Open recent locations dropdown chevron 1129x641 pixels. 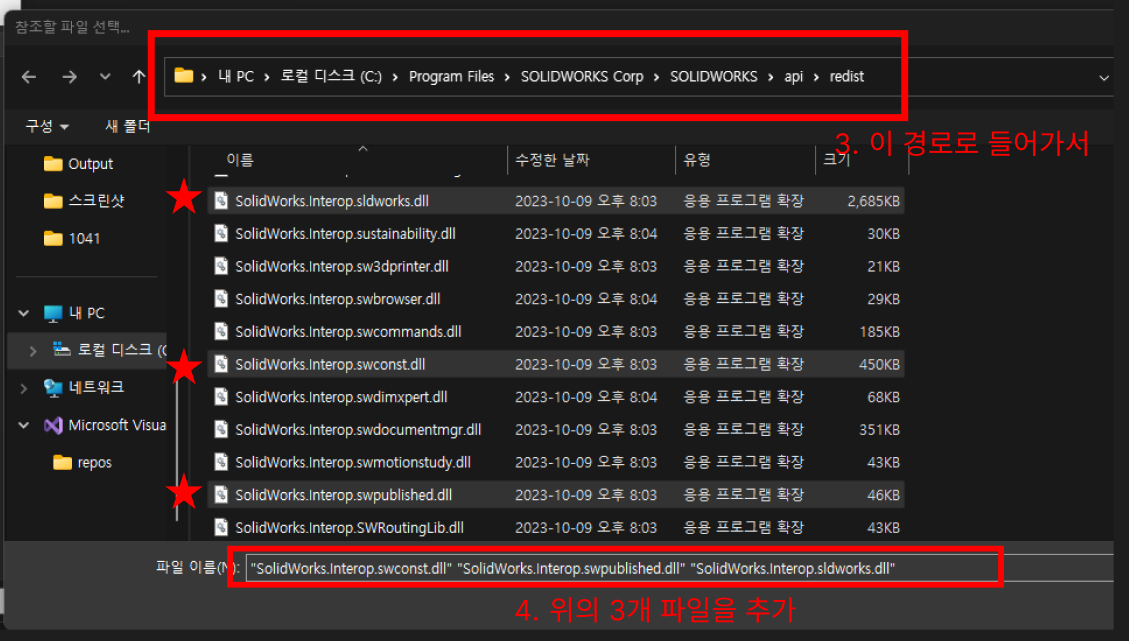(x=105, y=76)
